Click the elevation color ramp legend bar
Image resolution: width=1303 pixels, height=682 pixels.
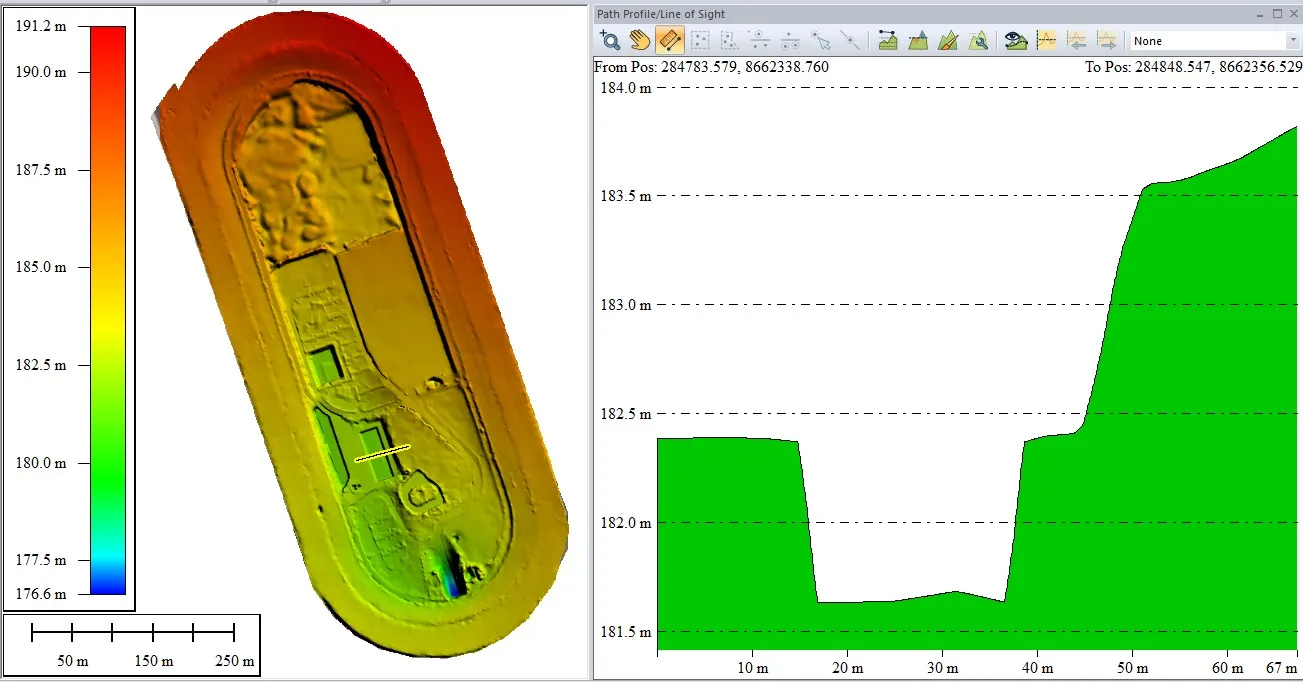click(108, 310)
